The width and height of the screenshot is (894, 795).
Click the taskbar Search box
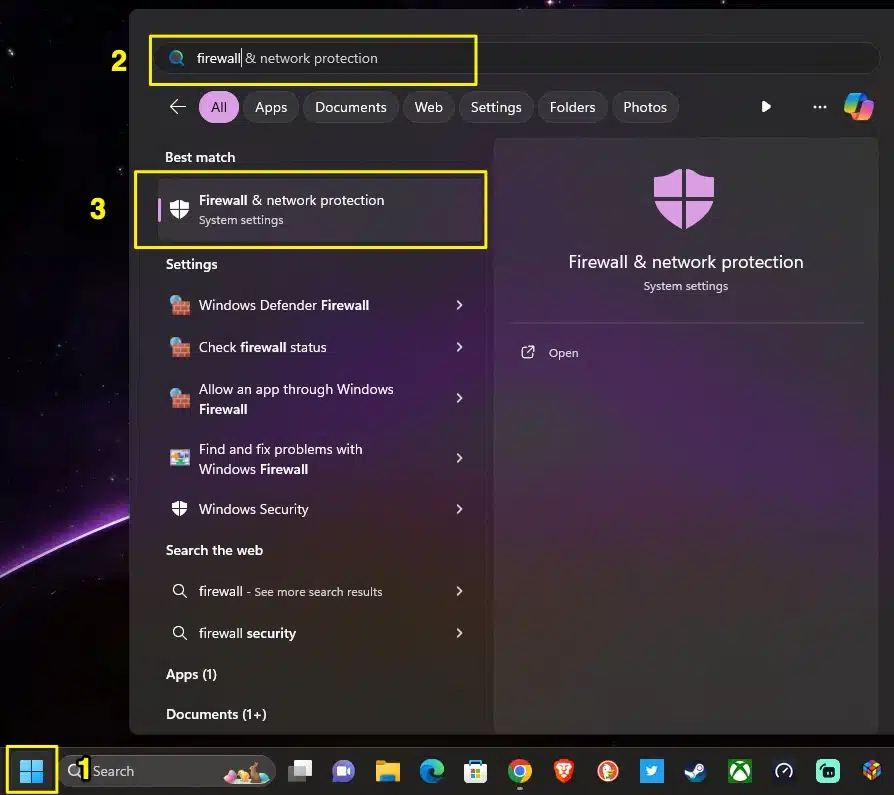(x=167, y=771)
